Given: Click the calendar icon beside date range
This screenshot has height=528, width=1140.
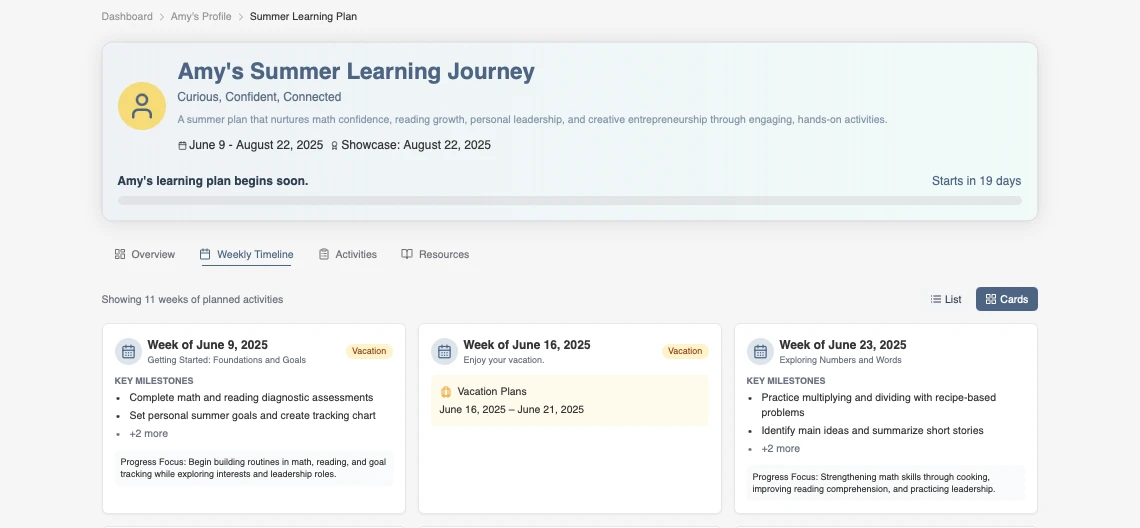Looking at the screenshot, I should point(182,145).
